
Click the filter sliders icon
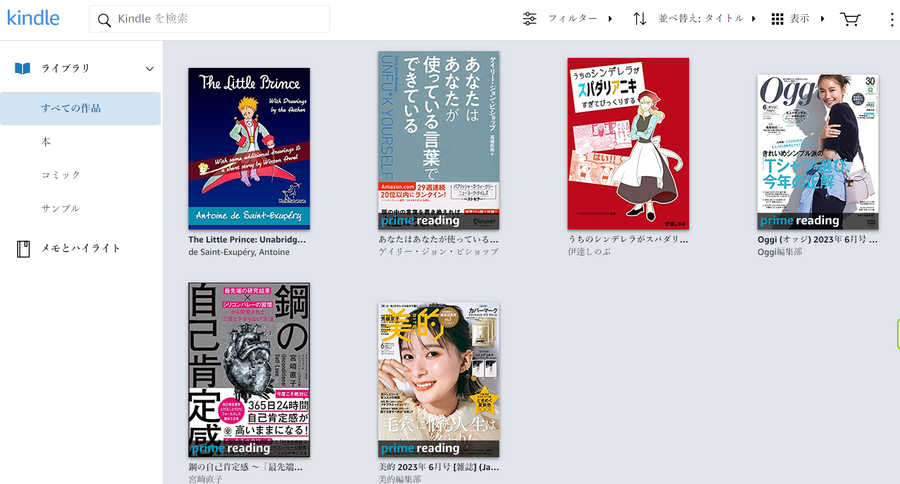pyautogui.click(x=529, y=19)
